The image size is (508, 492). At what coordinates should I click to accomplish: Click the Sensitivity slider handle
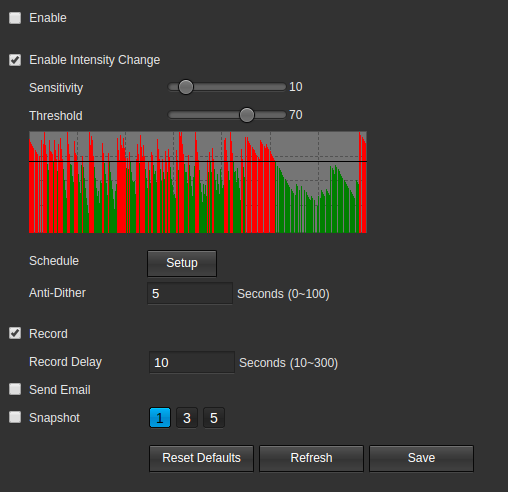coord(186,87)
